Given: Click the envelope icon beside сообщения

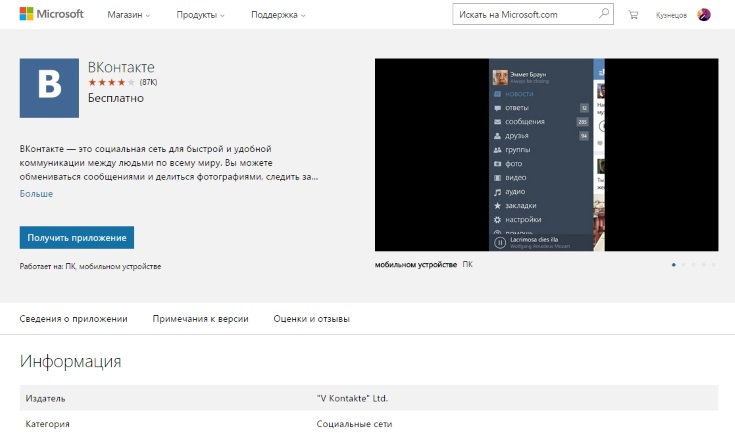Looking at the screenshot, I should [x=497, y=122].
